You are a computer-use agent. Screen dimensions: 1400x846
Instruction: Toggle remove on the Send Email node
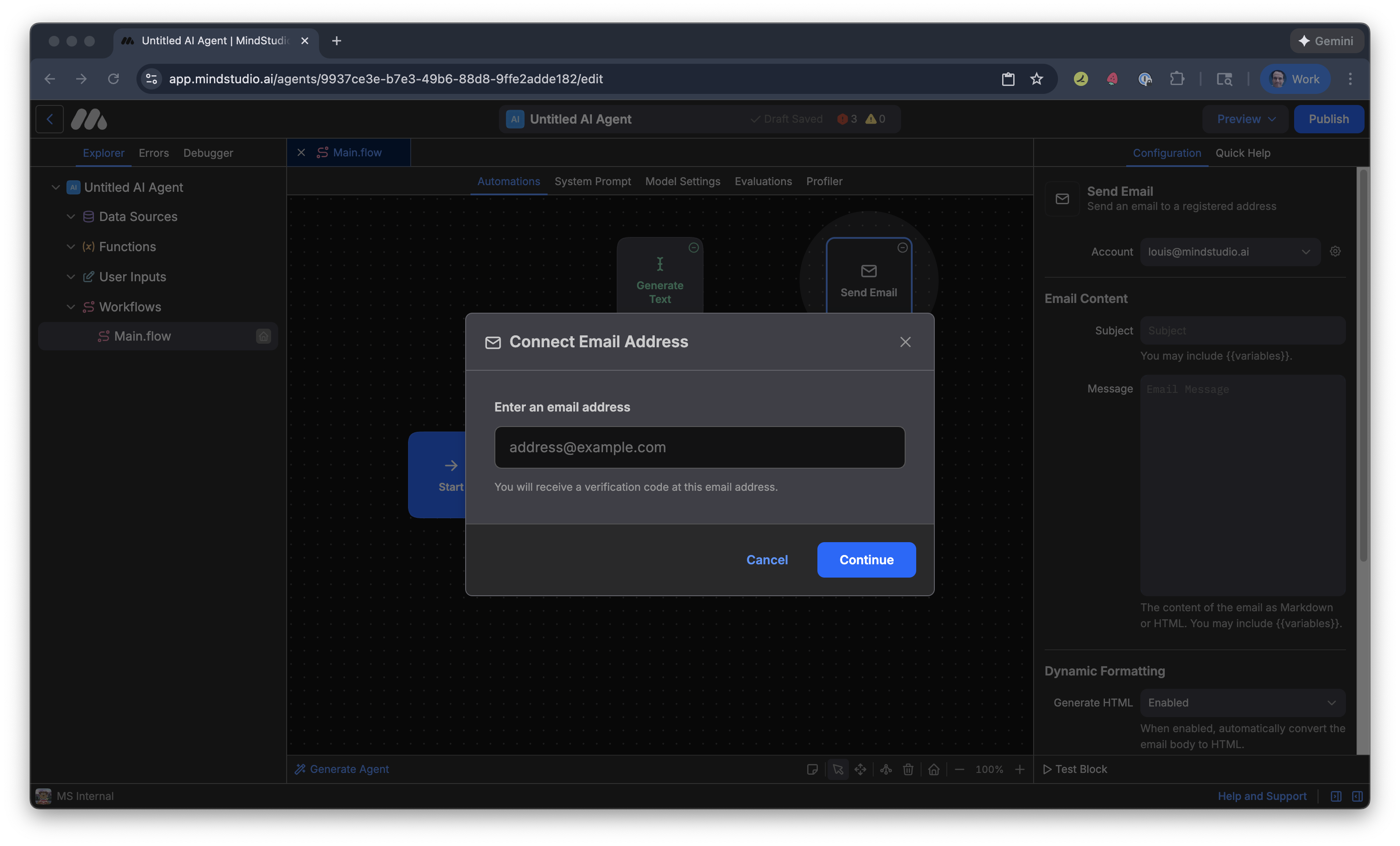click(x=902, y=247)
